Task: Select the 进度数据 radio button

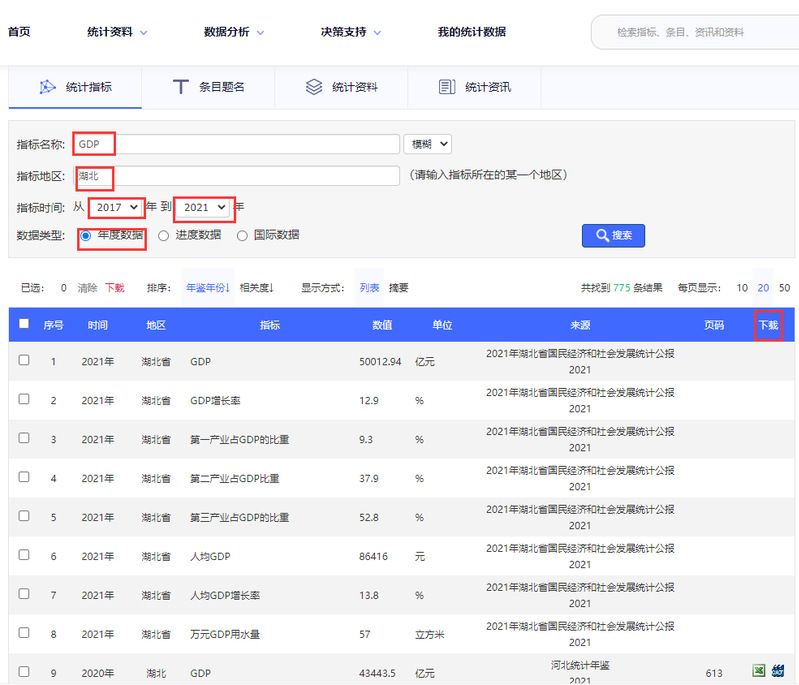Action: click(x=164, y=235)
